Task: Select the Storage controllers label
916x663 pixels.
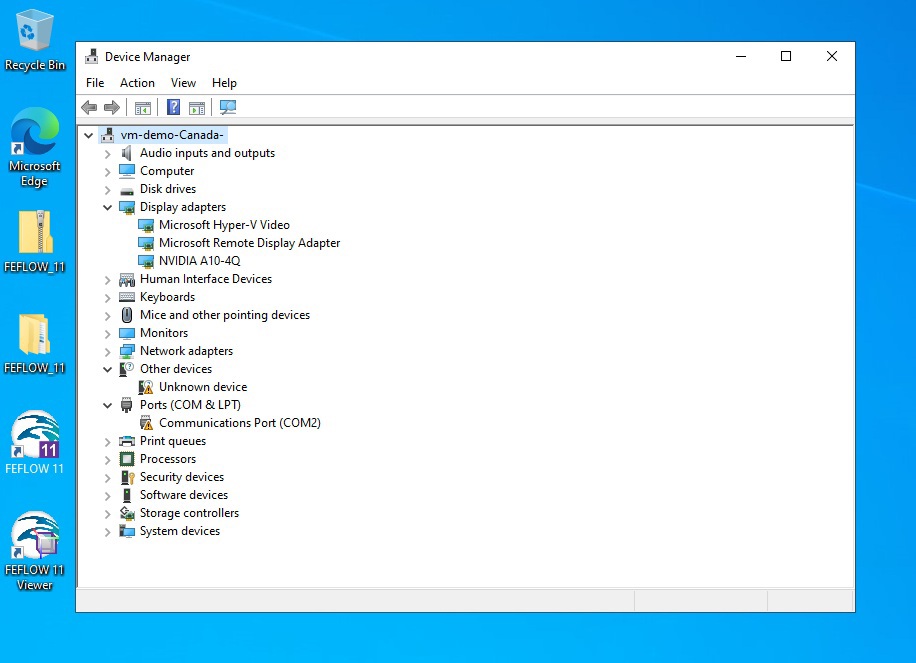Action: tap(190, 513)
